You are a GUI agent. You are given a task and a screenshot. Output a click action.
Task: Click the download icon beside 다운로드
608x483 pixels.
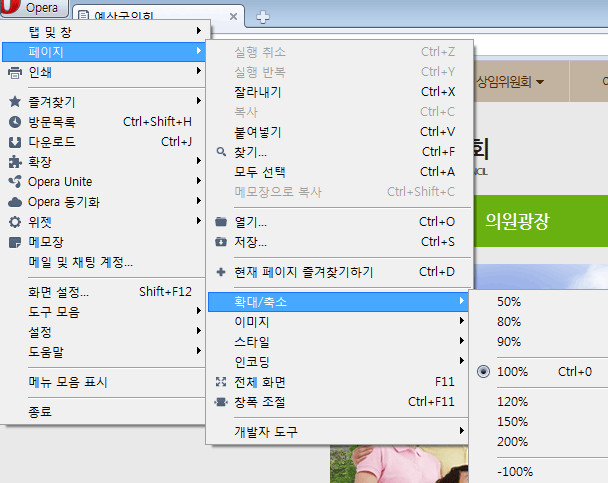tap(14, 142)
